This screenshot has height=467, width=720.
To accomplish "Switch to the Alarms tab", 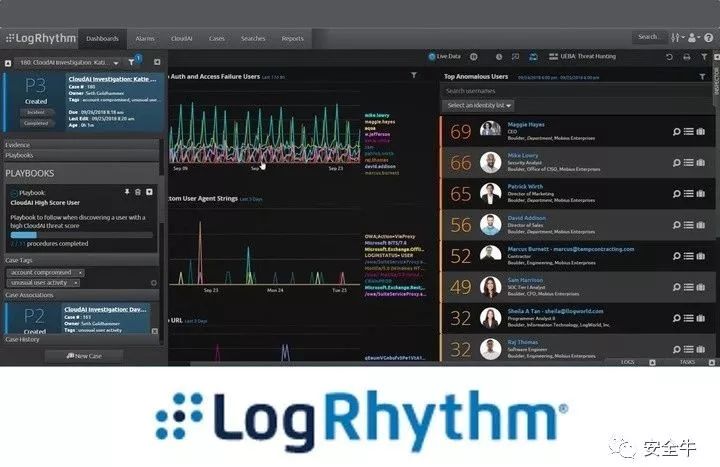I will (145, 39).
